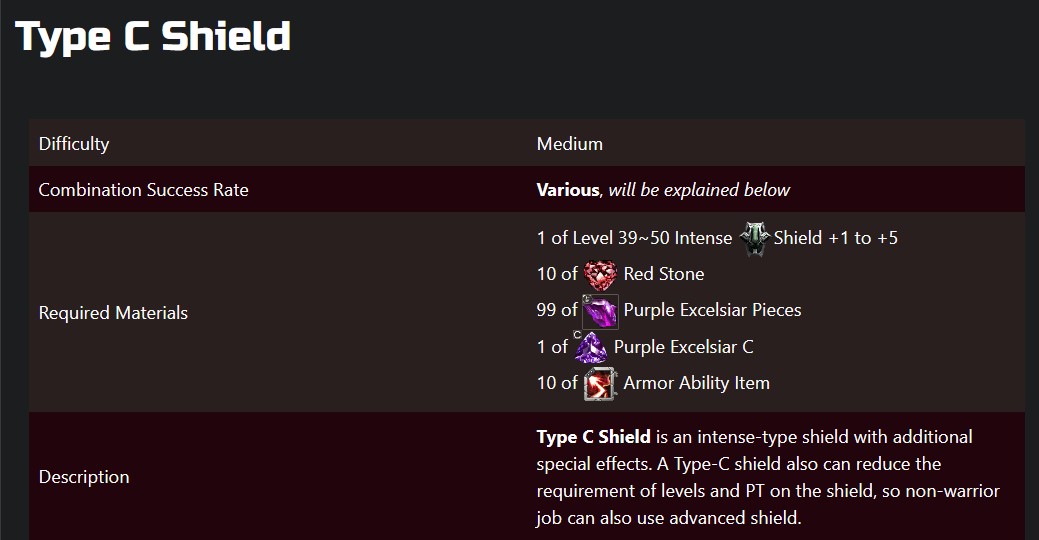Select the Required Materials row label

(113, 313)
